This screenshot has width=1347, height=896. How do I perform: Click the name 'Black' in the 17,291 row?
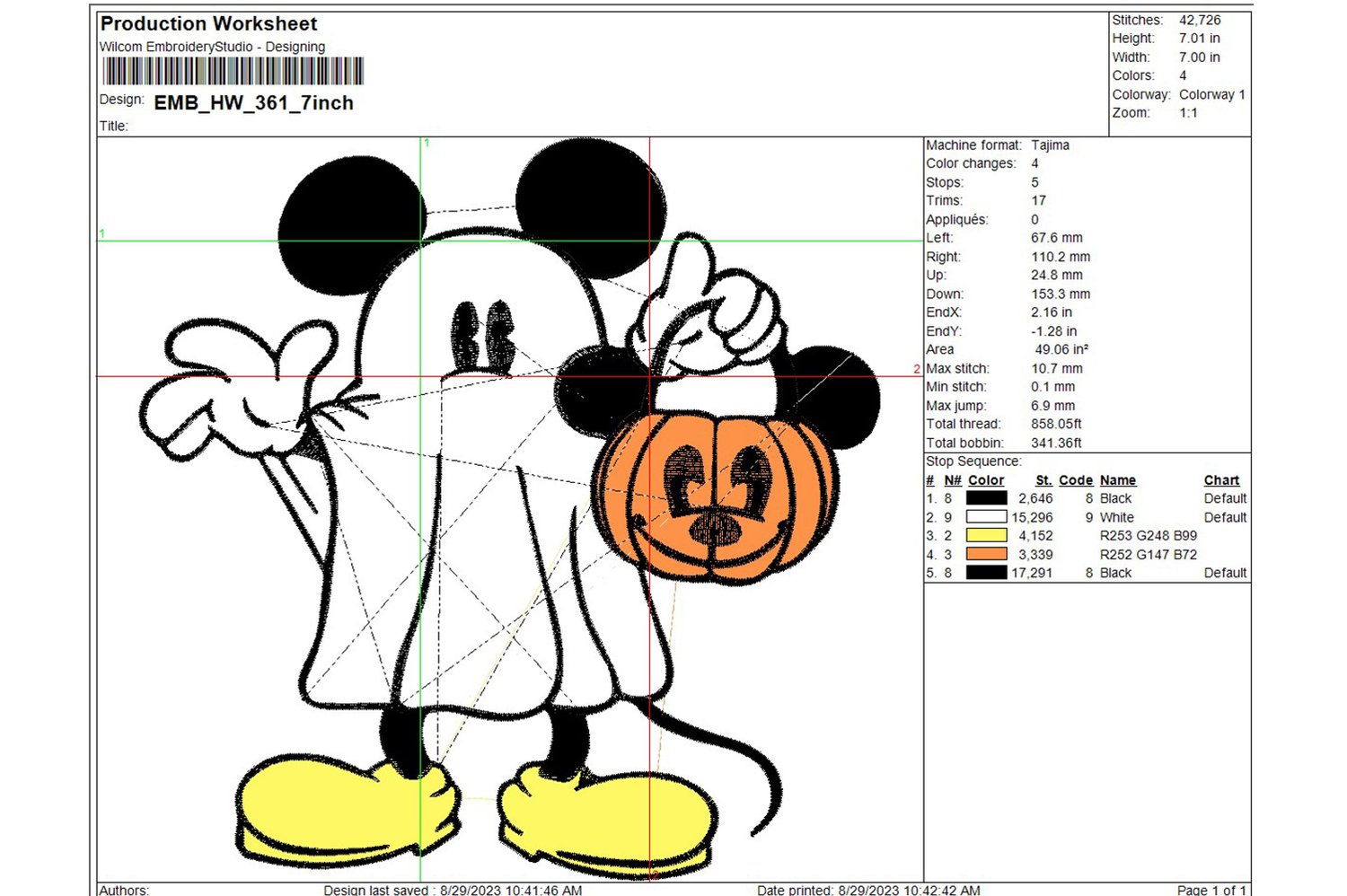(1115, 573)
